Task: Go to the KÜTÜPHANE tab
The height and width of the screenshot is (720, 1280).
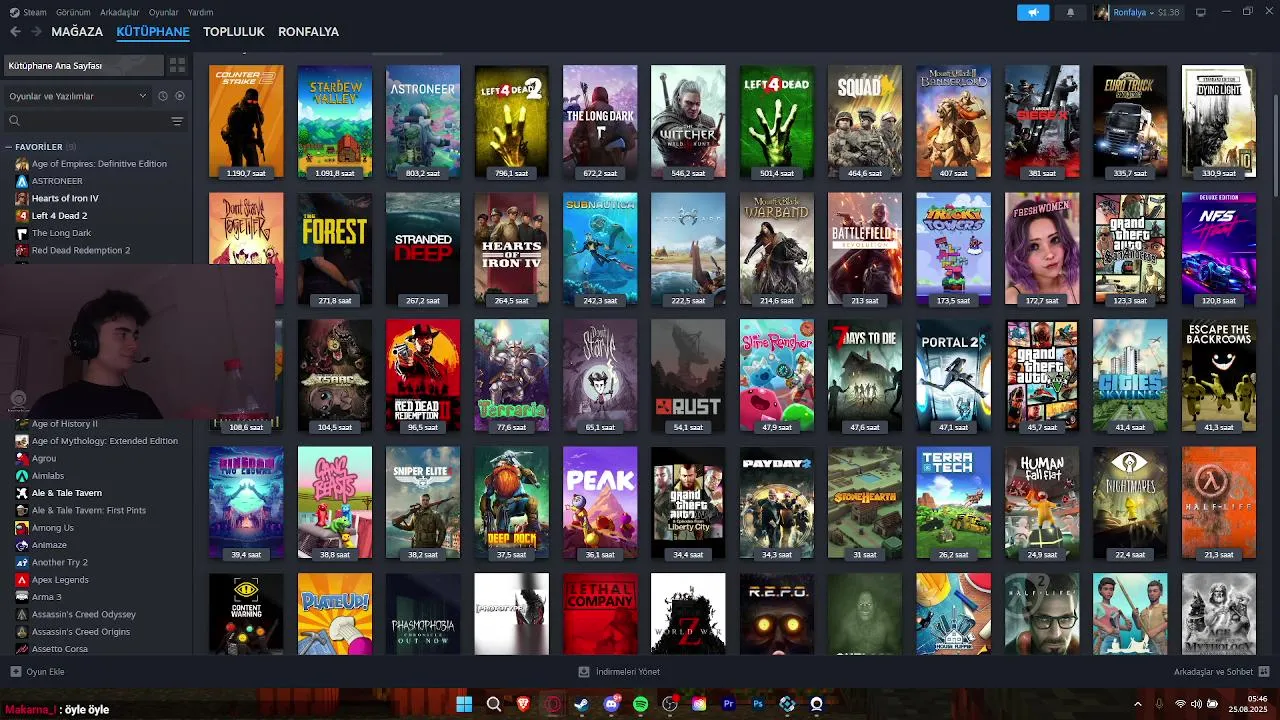Action: coord(153,32)
